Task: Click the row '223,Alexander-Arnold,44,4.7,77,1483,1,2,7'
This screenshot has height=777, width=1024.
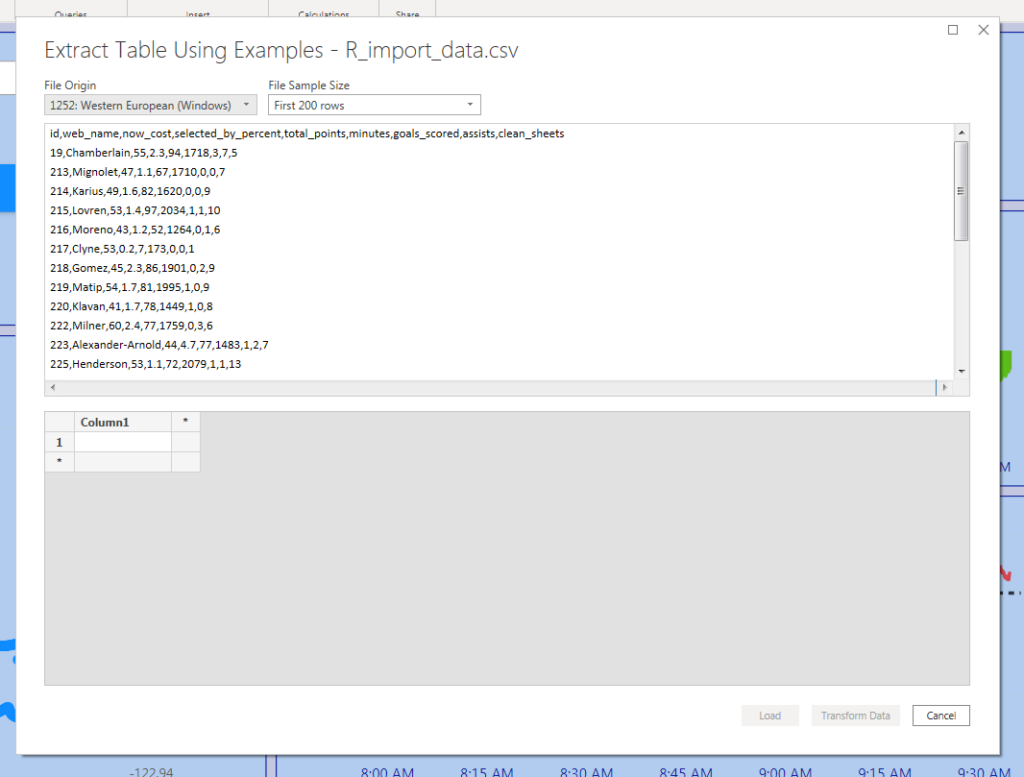Action: pyautogui.click(x=159, y=345)
